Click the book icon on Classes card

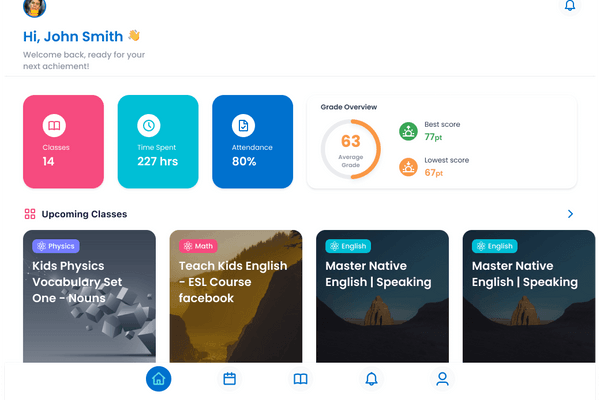pyautogui.click(x=54, y=126)
